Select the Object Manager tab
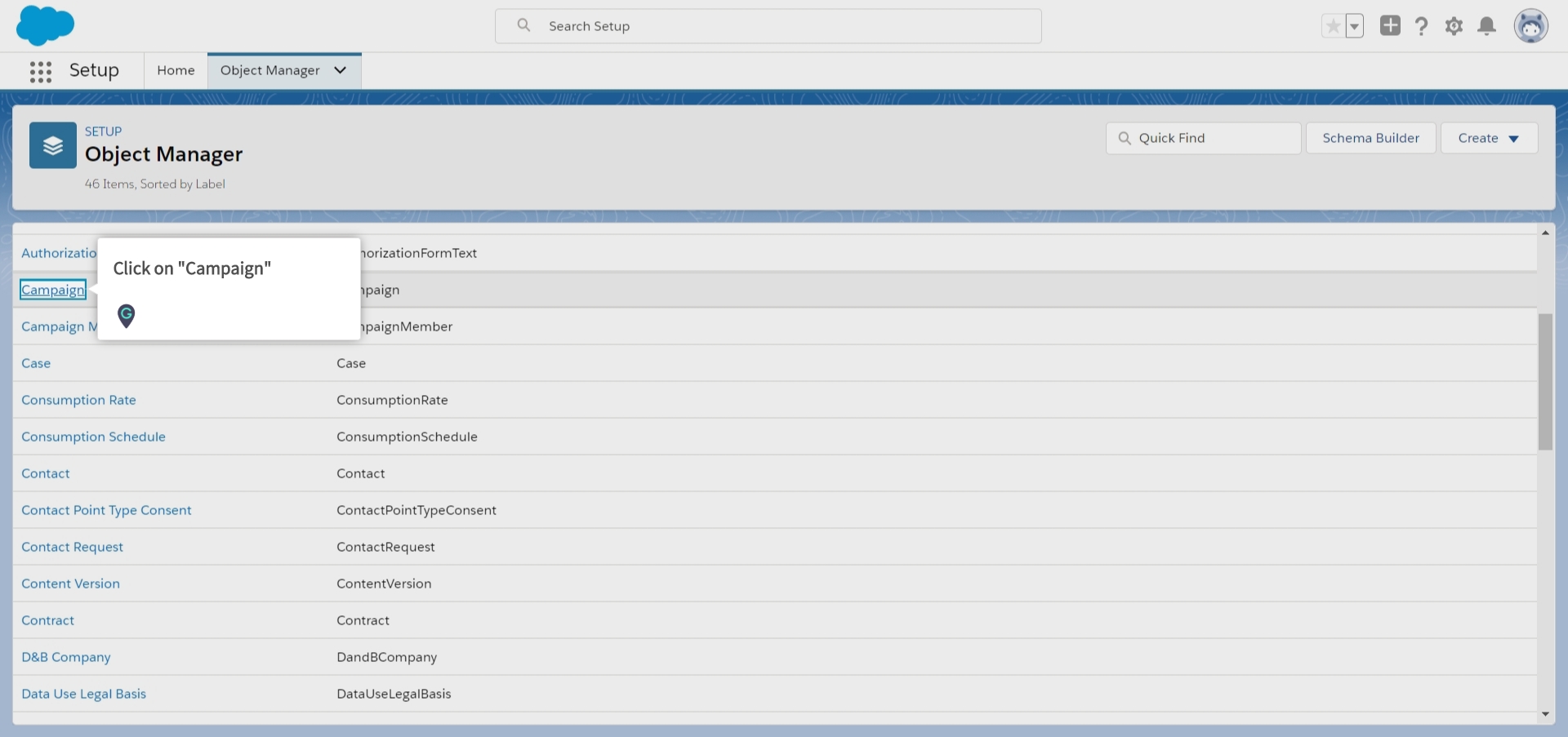 click(270, 70)
